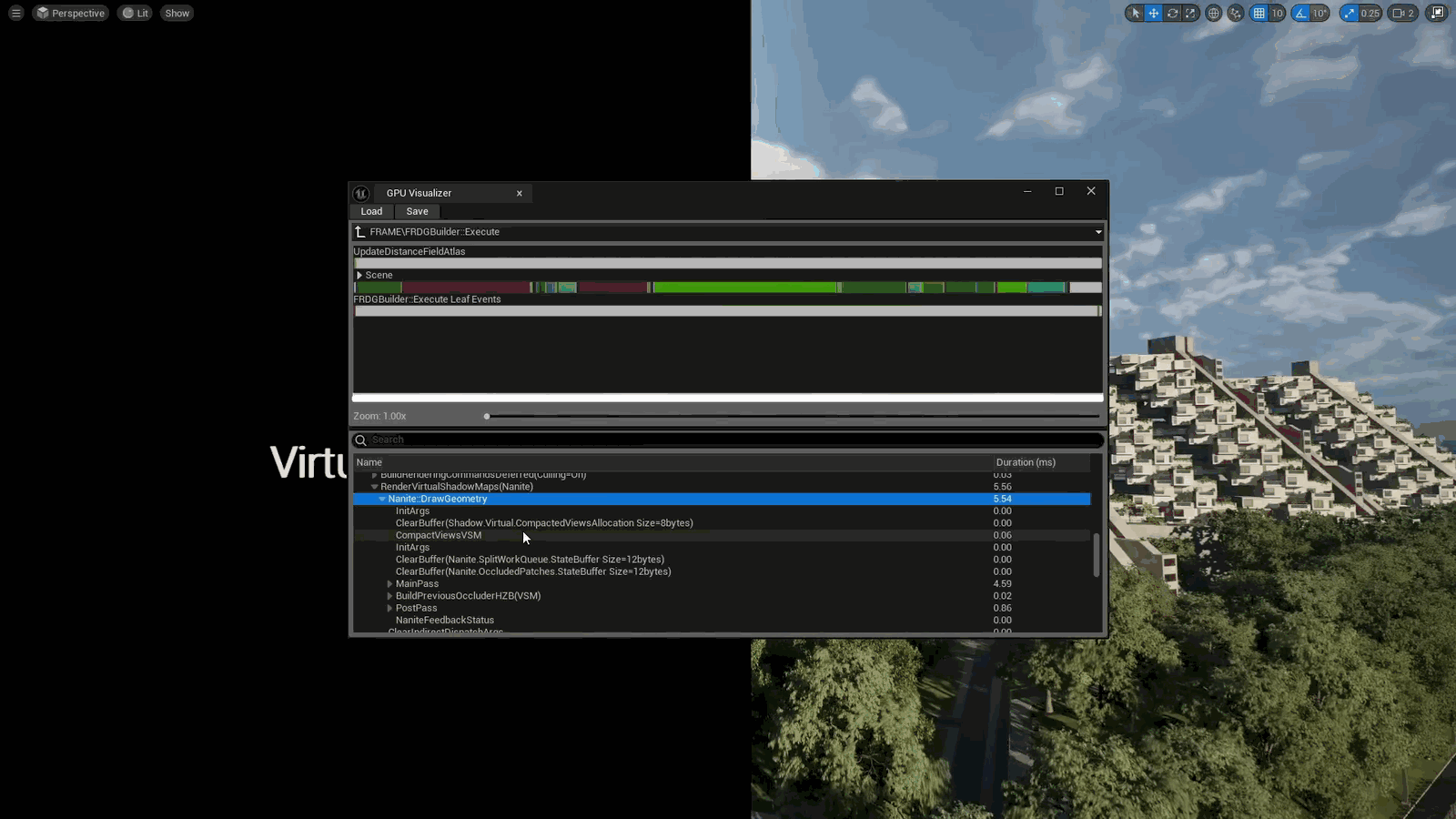The image size is (1456, 819).
Task: Open the viewport Show flags menu
Action: coord(177,13)
